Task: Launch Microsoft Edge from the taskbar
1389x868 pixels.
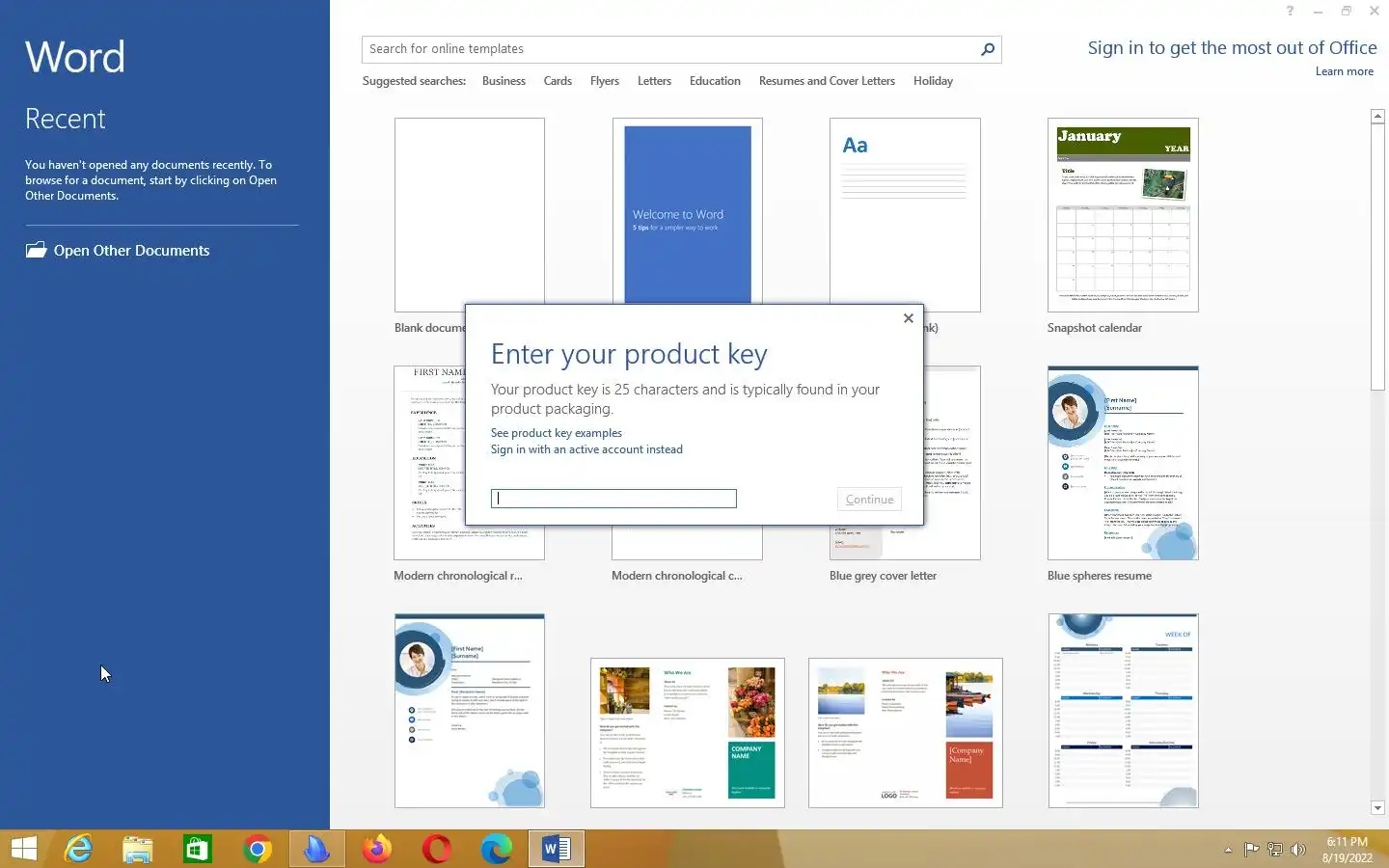Action: click(x=497, y=849)
